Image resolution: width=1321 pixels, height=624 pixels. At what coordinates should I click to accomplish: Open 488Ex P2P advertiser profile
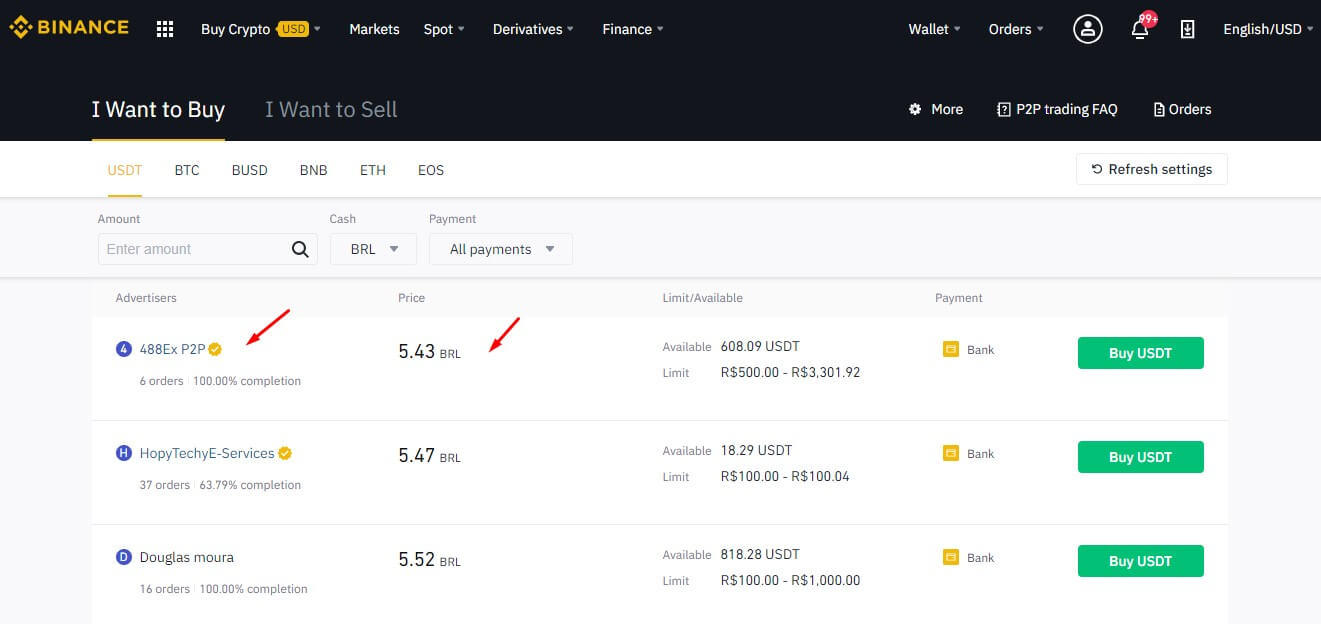coord(172,349)
